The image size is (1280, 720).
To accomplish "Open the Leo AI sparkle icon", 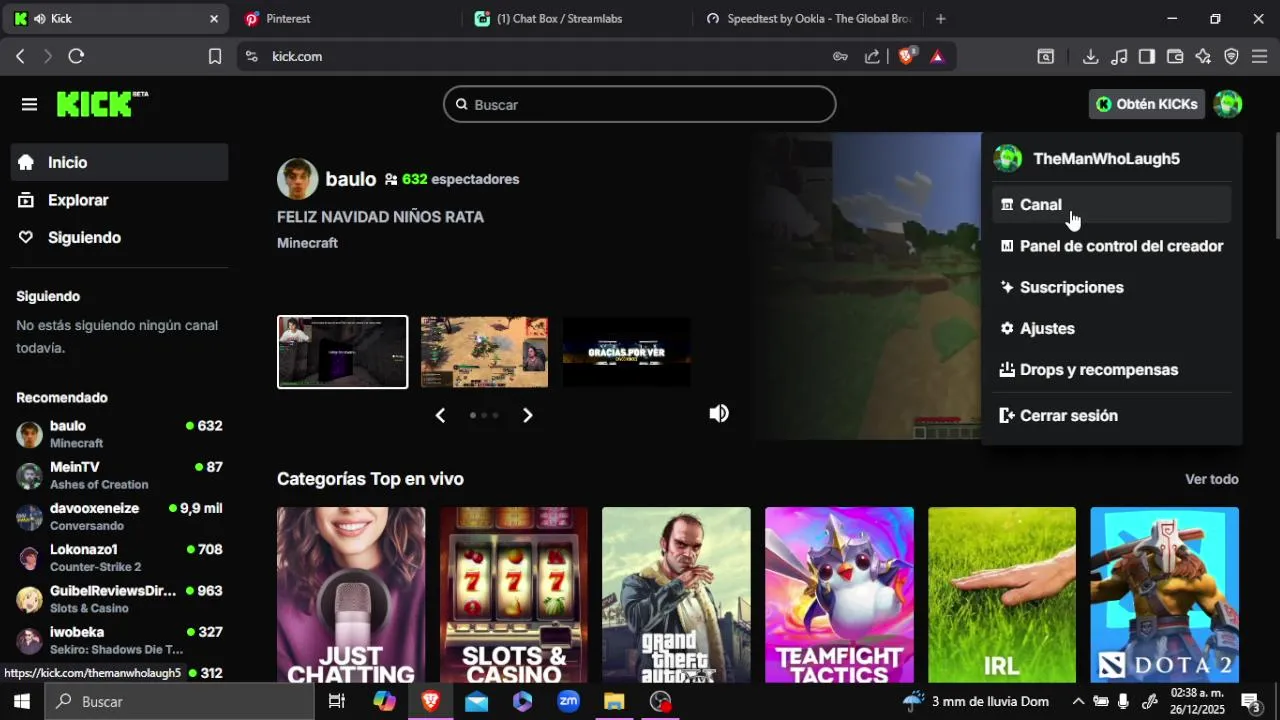I will pos(1203,57).
